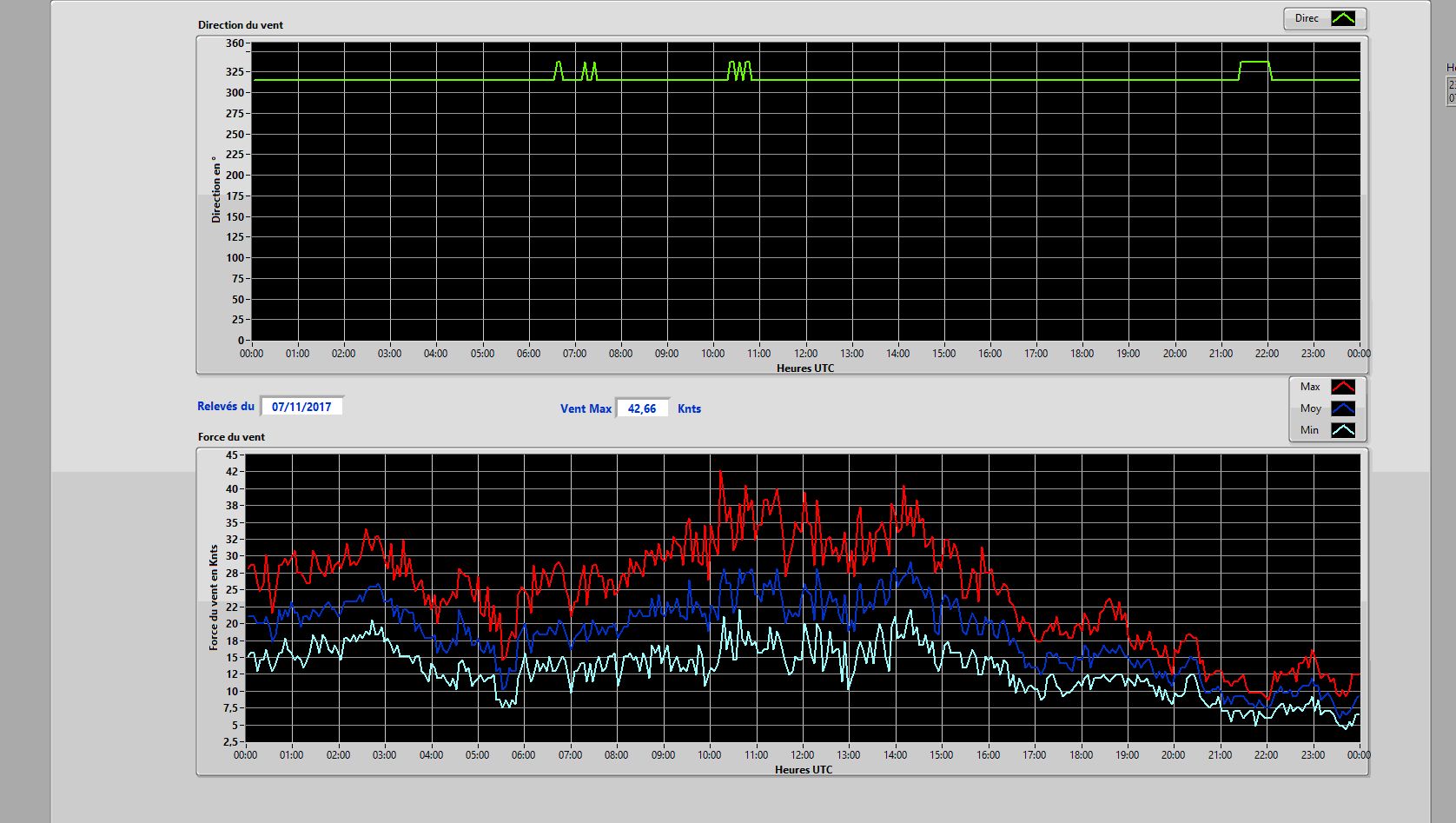Click 12:00 on direction chart time axis
The width and height of the screenshot is (1456, 823).
click(x=805, y=354)
